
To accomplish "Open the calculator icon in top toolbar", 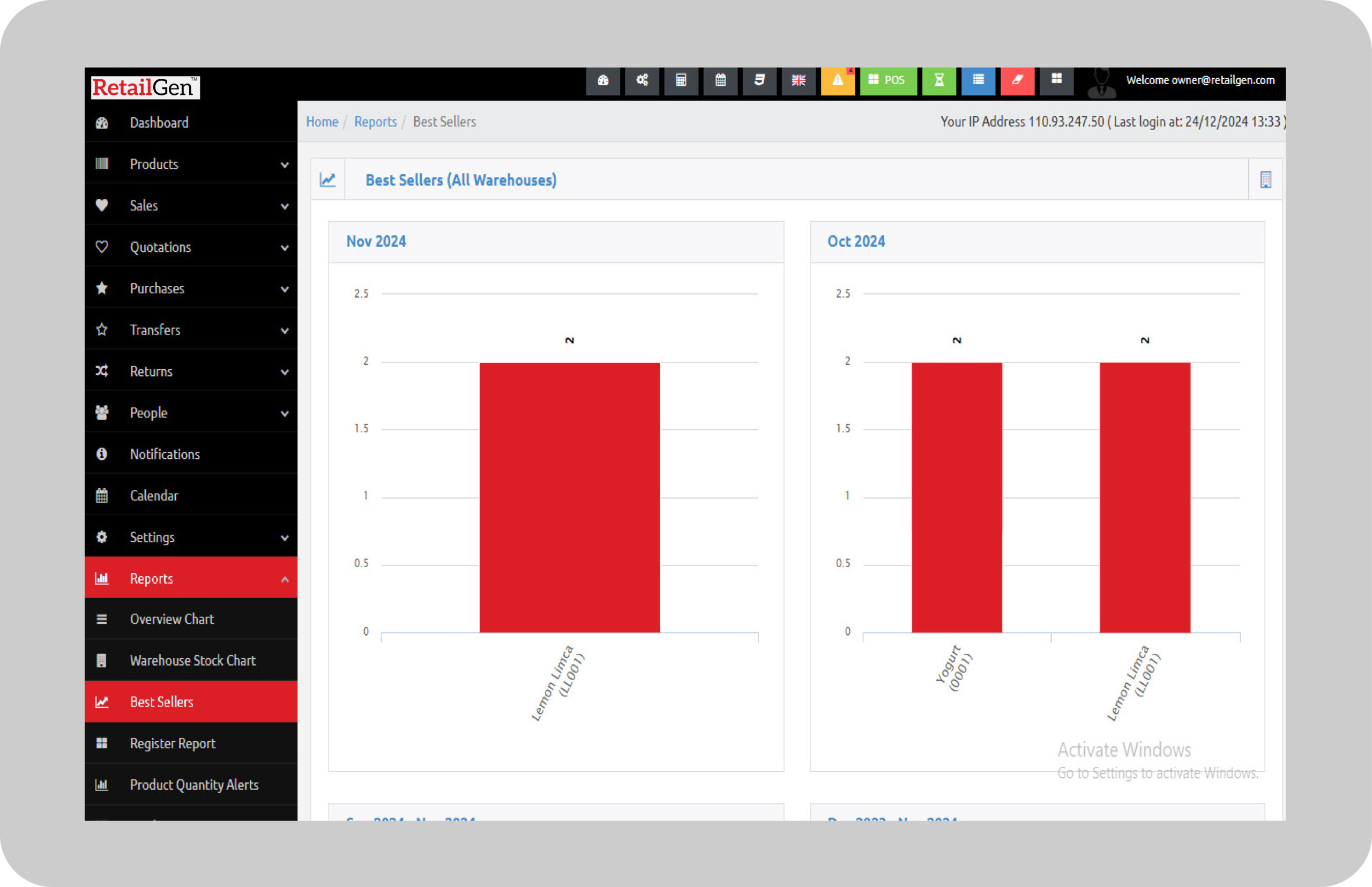I will (681, 80).
